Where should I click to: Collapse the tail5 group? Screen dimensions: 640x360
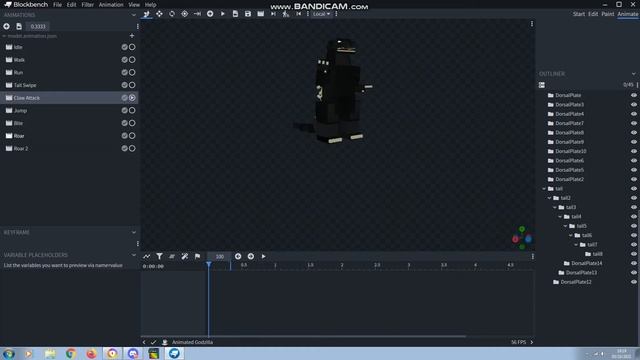coord(565,226)
